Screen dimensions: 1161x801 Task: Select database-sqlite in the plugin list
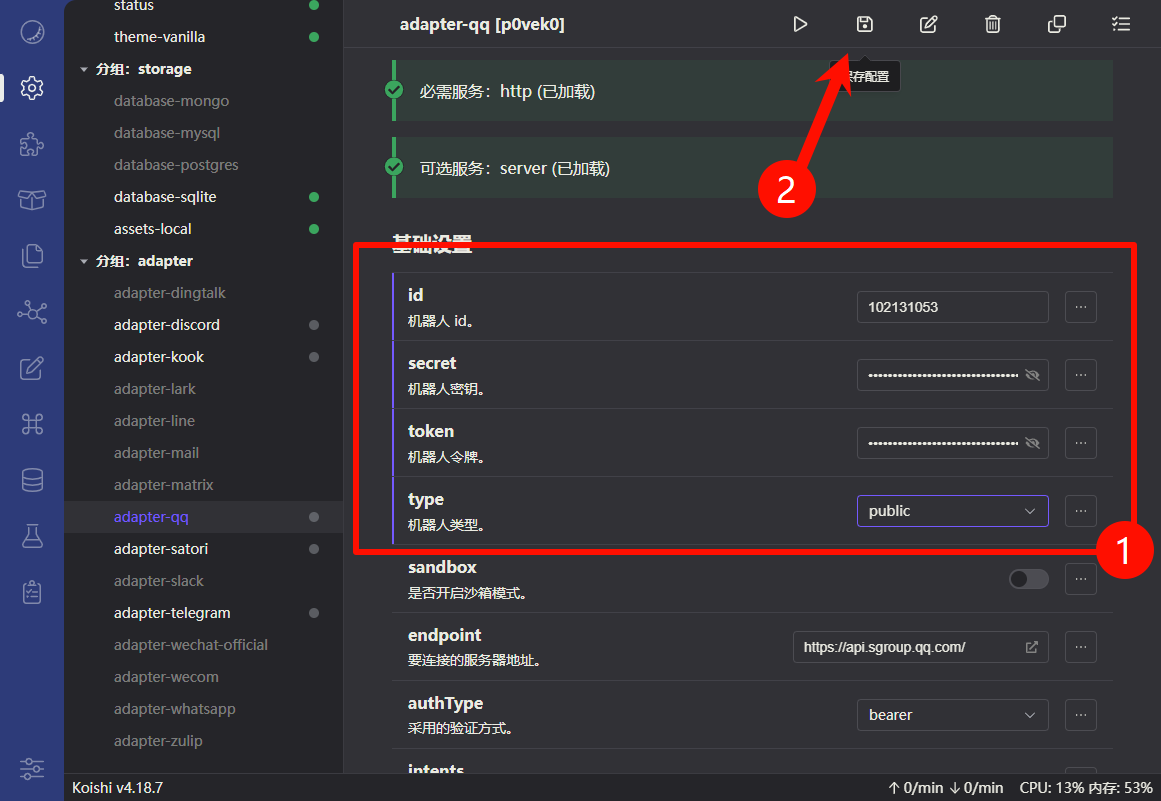[165, 197]
